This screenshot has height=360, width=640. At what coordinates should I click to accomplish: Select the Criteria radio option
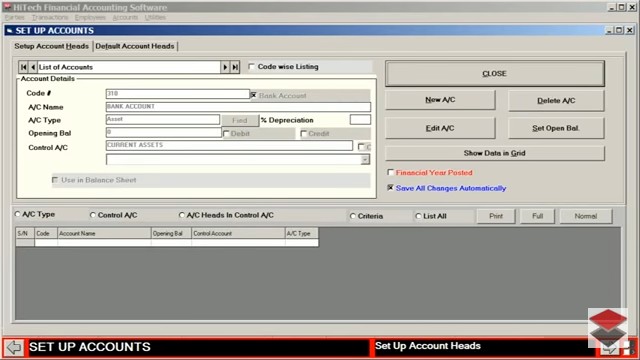click(353, 216)
